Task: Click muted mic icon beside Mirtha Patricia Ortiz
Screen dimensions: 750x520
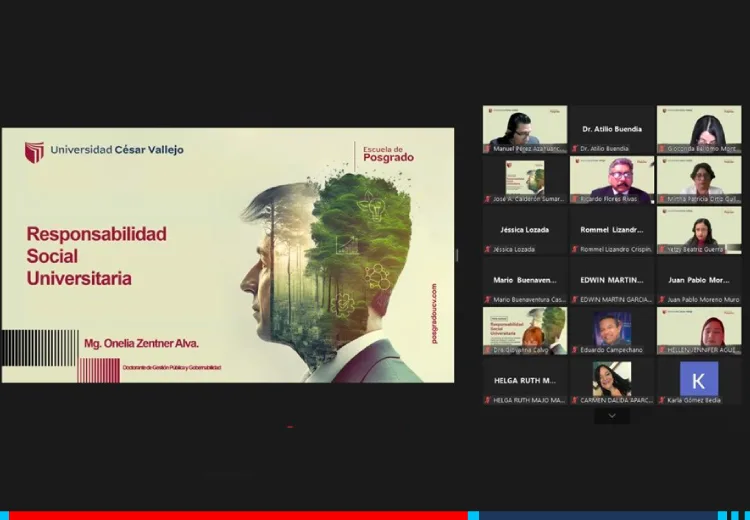Action: click(662, 199)
